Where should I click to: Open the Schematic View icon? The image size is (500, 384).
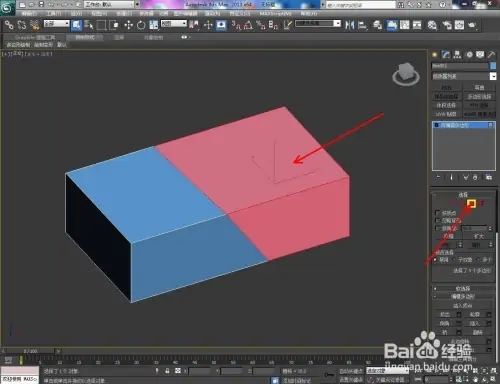(417, 25)
